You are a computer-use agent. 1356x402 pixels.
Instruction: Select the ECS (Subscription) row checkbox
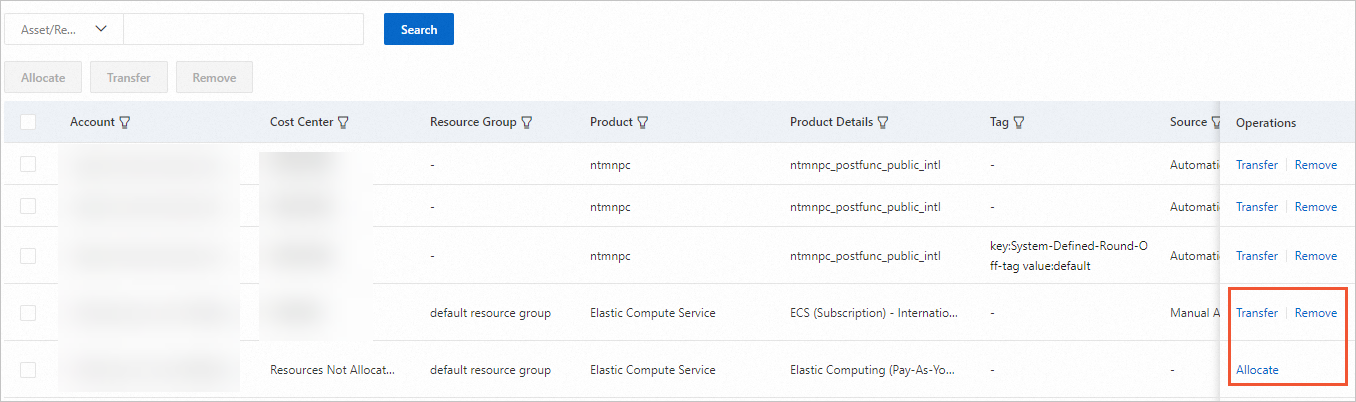coord(28,313)
